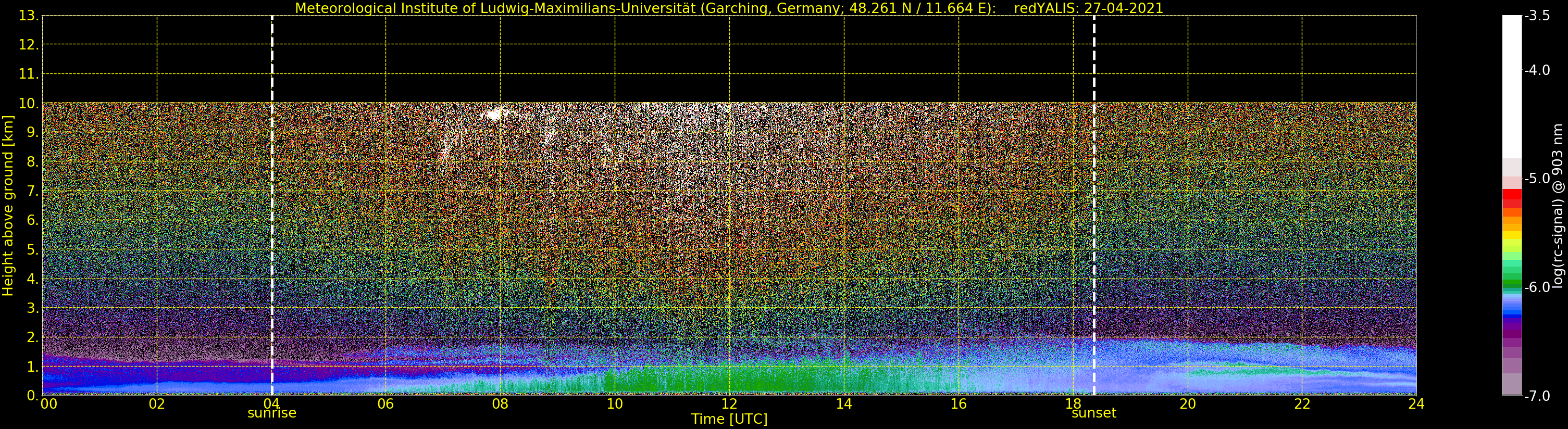Click the height axis tick '13.'
Screen dimensions: 1568x429
(x=29, y=16)
